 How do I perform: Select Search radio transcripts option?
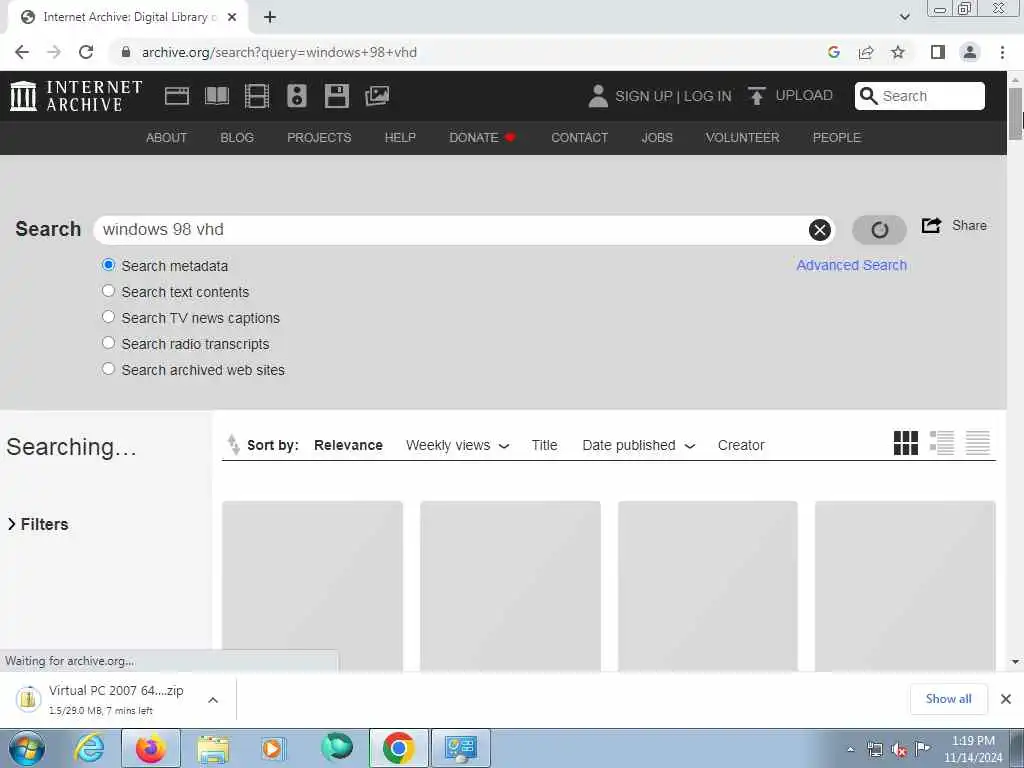(x=108, y=343)
